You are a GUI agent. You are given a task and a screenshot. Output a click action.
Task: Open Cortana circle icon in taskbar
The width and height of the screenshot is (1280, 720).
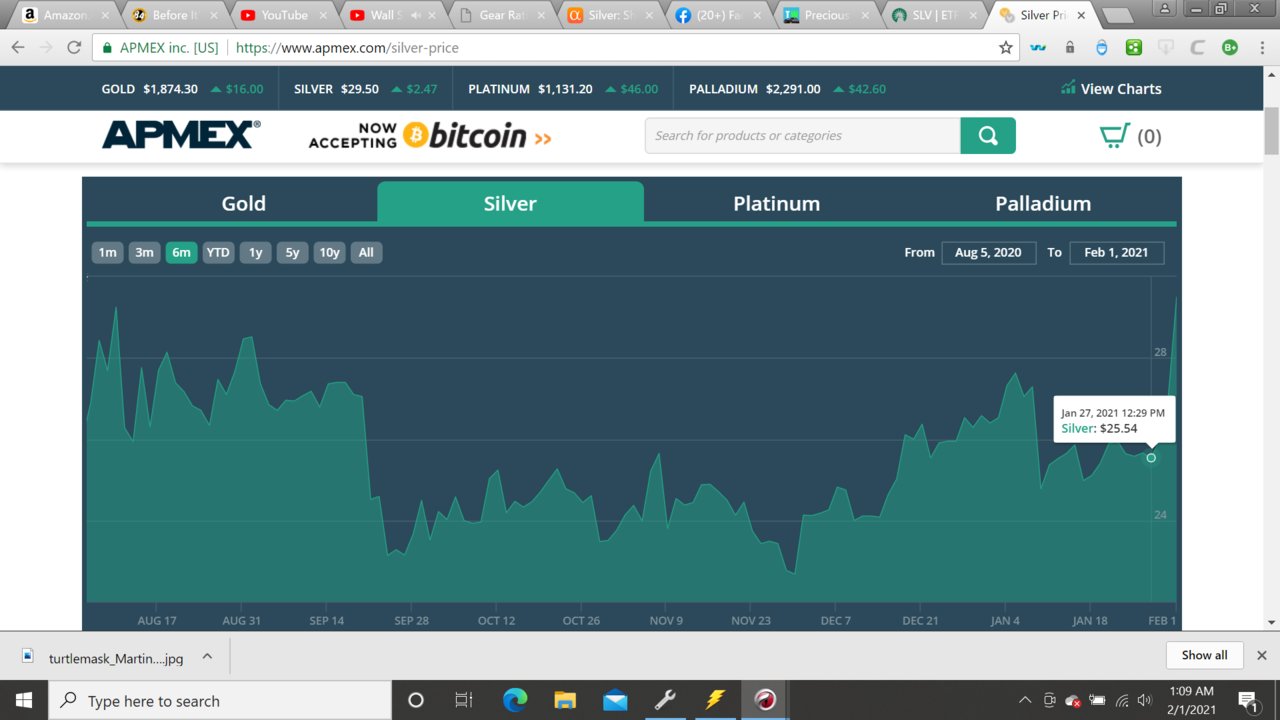(416, 700)
